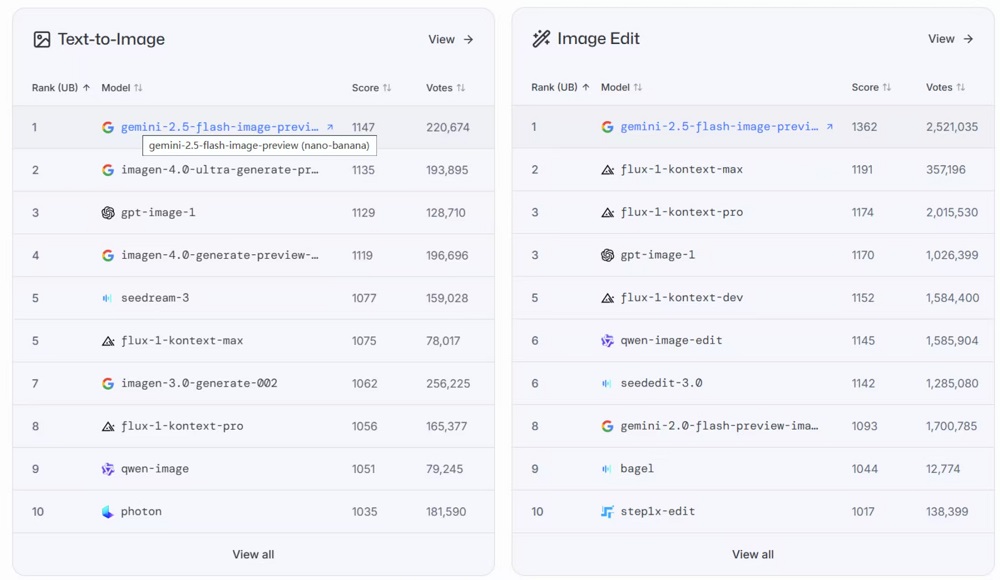Open the View link in Text-to-Image header
The width and height of the screenshot is (1000, 580).
[x=450, y=40]
